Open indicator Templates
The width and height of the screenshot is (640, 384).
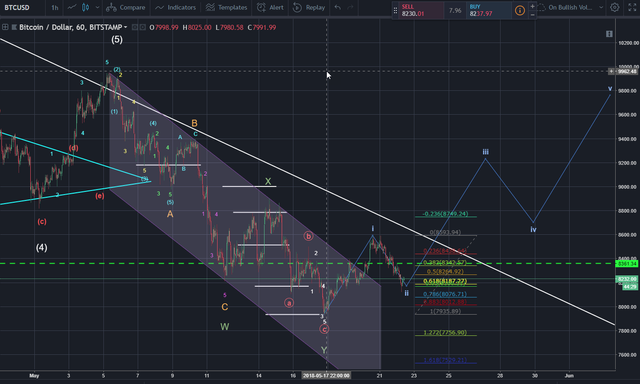tap(227, 7)
